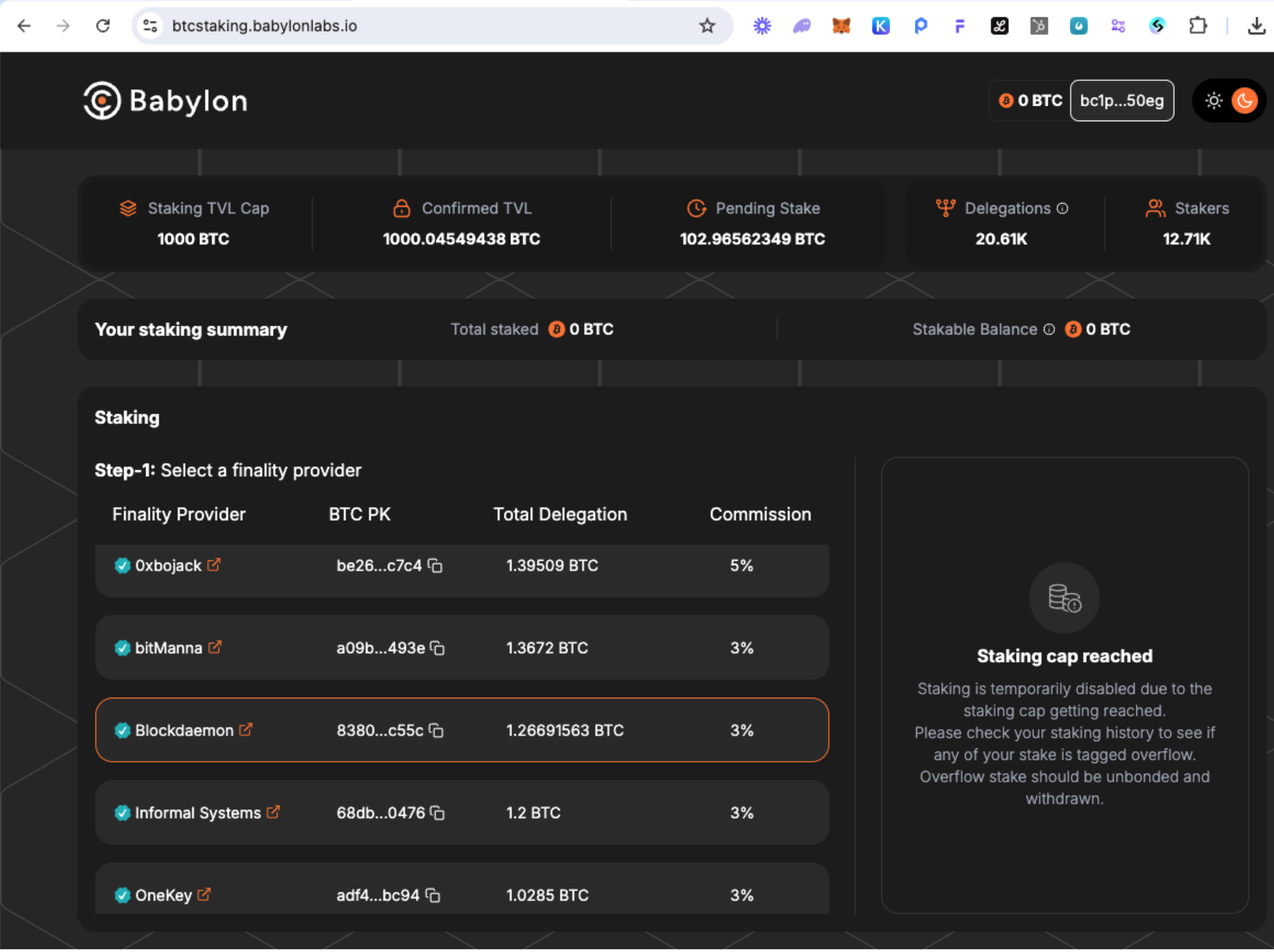Open 0xbojack's external link icon
1274x952 pixels.
(214, 565)
